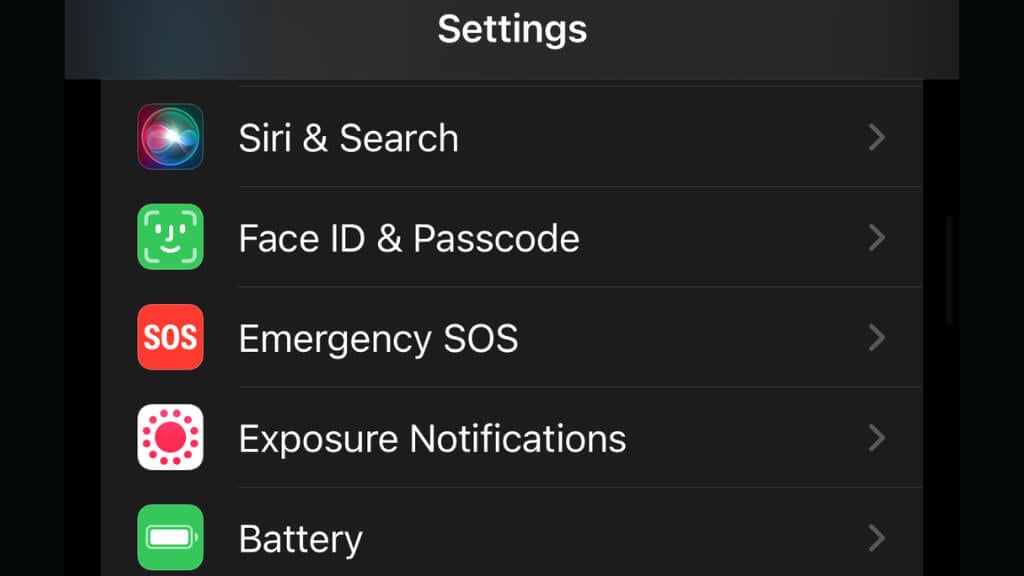Tap the Settings title in header

pos(512,29)
